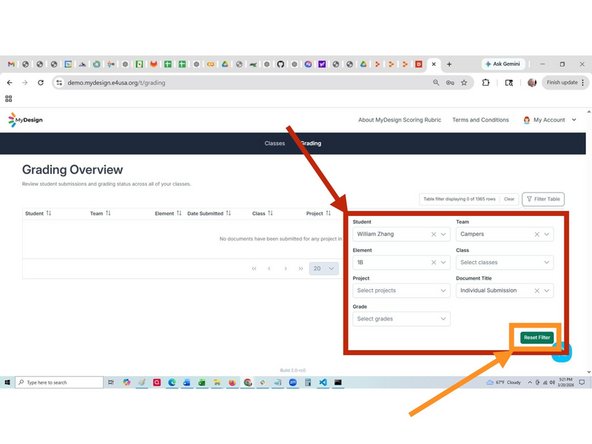592x444 pixels.
Task: Open About MyDesign Scoring Rubric link
Action: click(x=399, y=120)
